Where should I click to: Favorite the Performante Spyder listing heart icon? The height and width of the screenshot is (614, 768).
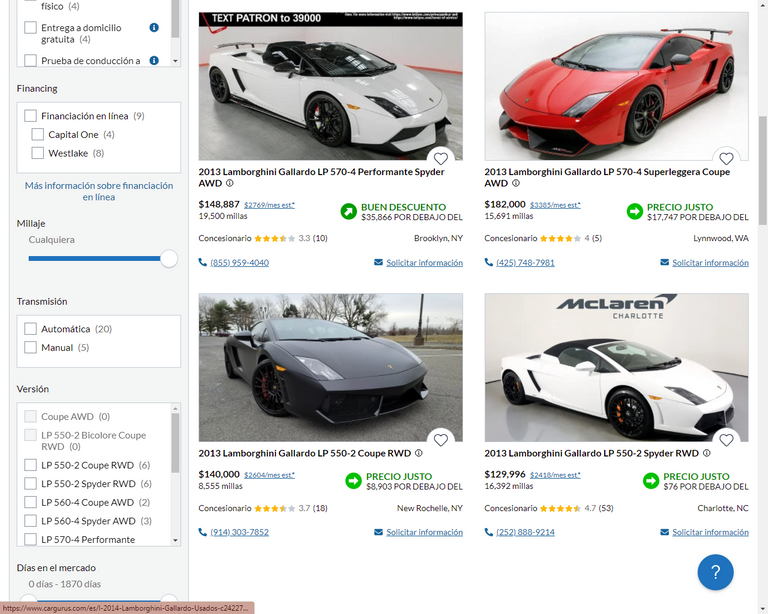441,159
